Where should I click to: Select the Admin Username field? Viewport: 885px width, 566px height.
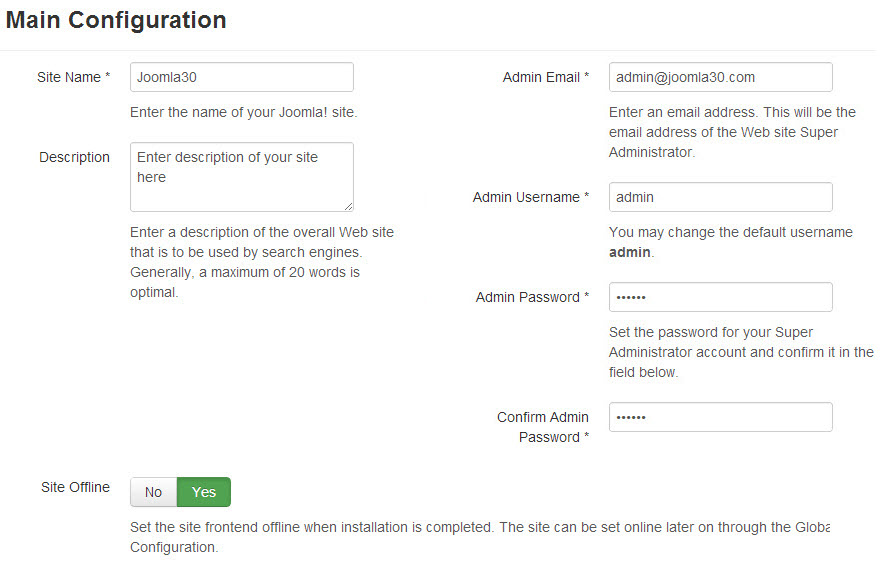click(x=720, y=197)
